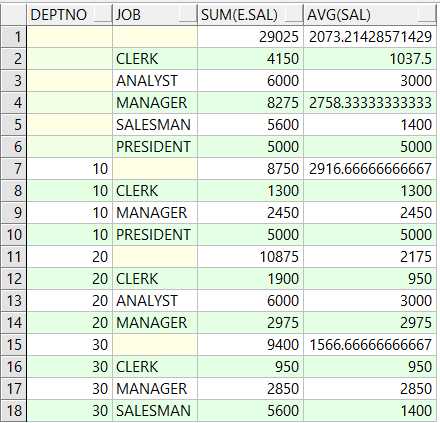This screenshot has height=423, width=440.
Task: Click the 1300 sum in row 8
Action: click(x=251, y=191)
